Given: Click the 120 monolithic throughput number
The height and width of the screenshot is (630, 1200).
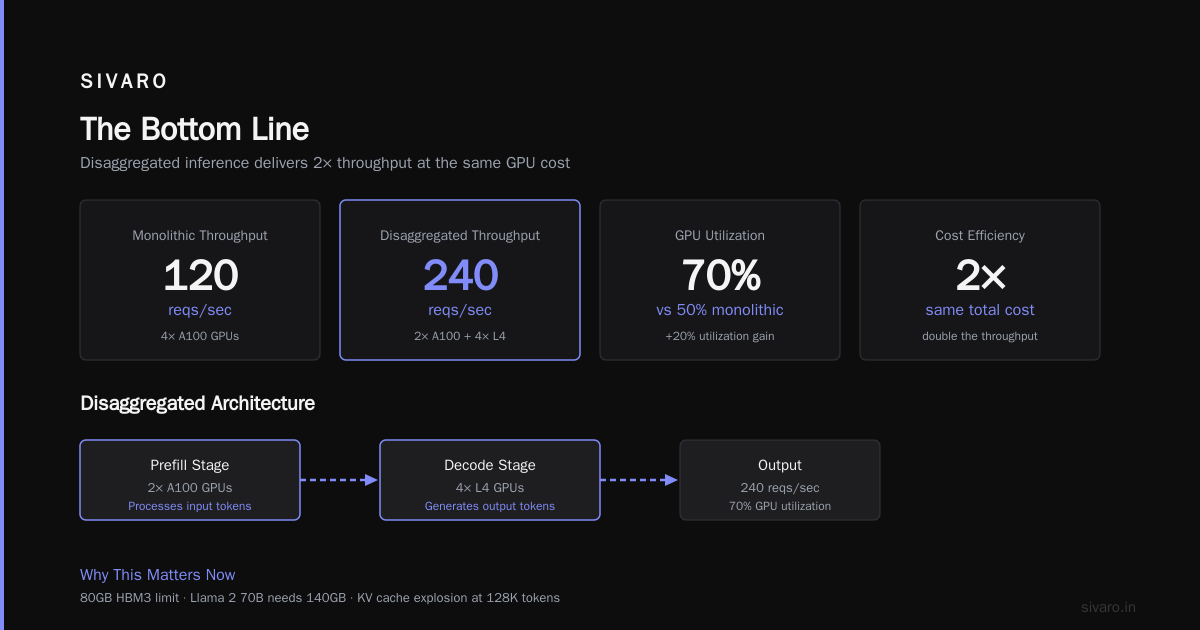Looking at the screenshot, I should 200,276.
